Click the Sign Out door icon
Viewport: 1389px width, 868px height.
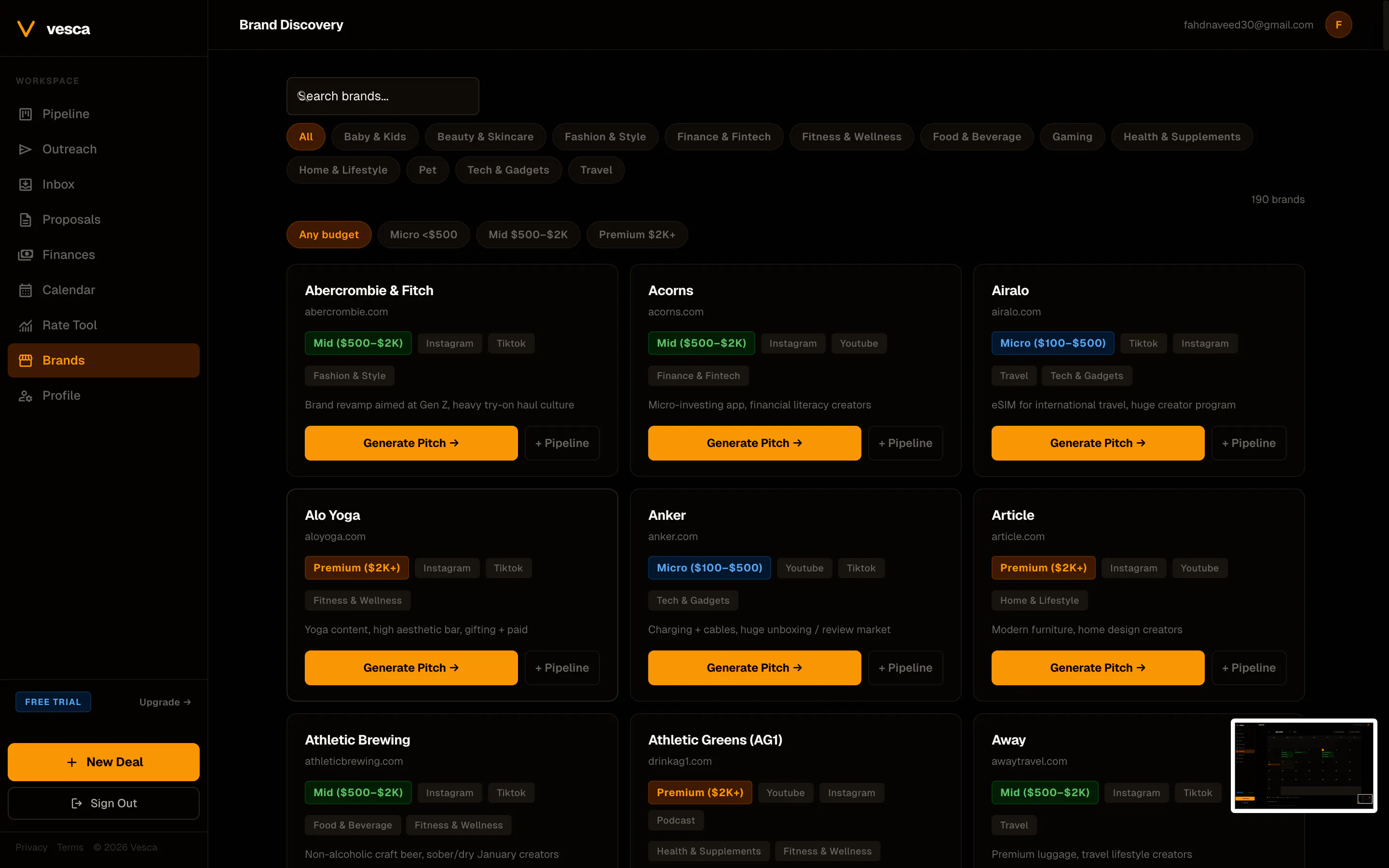coord(76,803)
